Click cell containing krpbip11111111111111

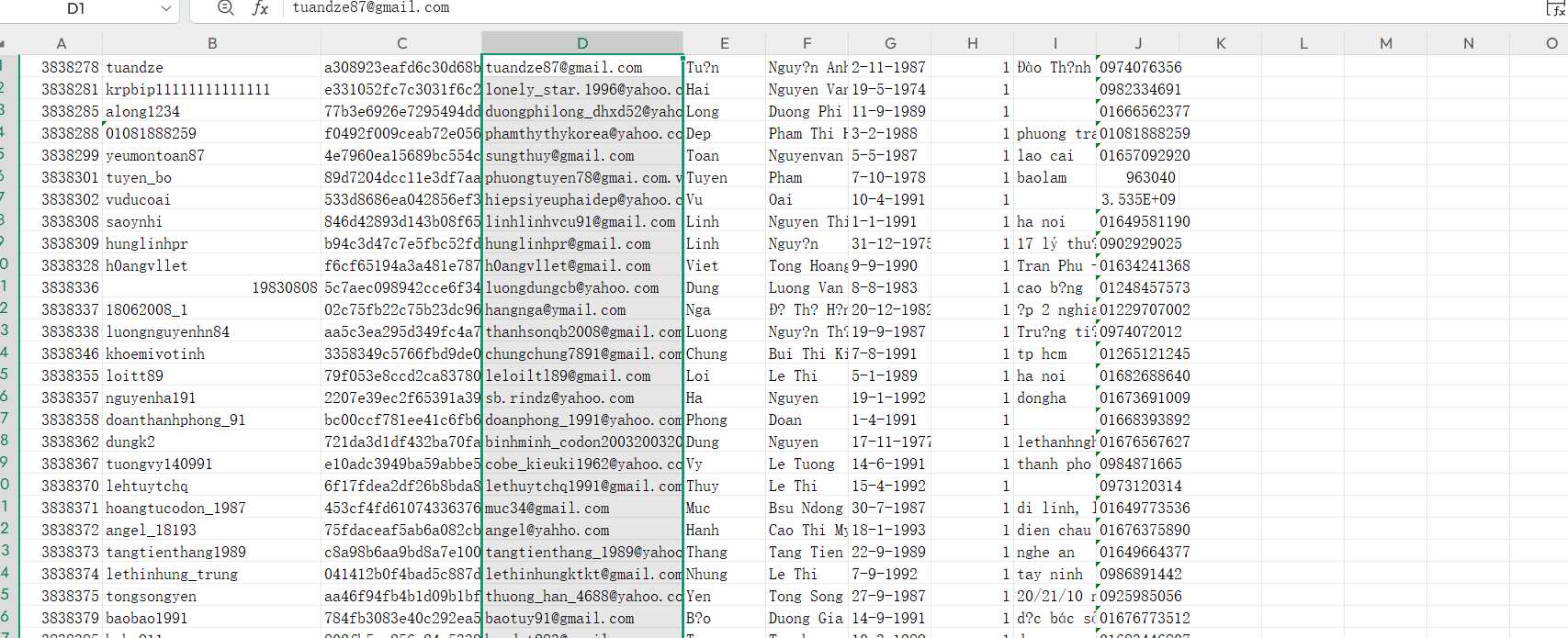pyautogui.click(x=212, y=89)
